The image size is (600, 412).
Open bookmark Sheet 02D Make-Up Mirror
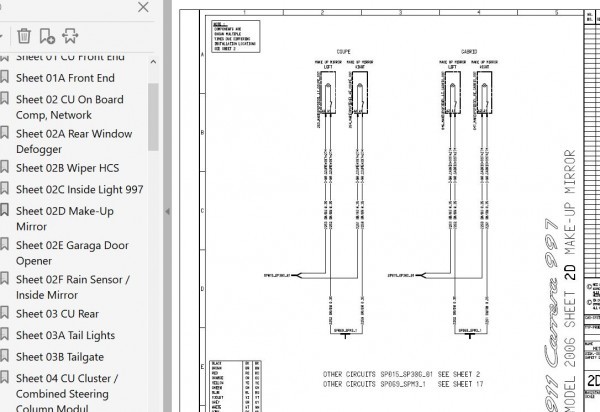pyautogui.click(x=65, y=219)
